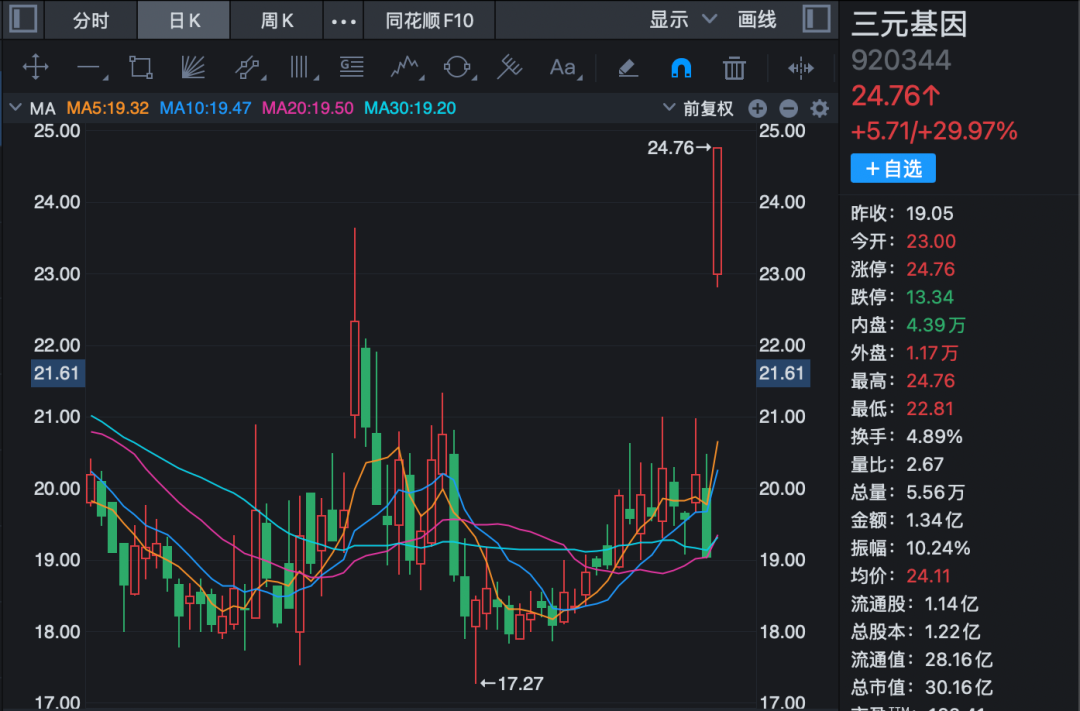This screenshot has width=1080, height=711.
Task: Toggle the magnet snap tool
Action: (681, 68)
